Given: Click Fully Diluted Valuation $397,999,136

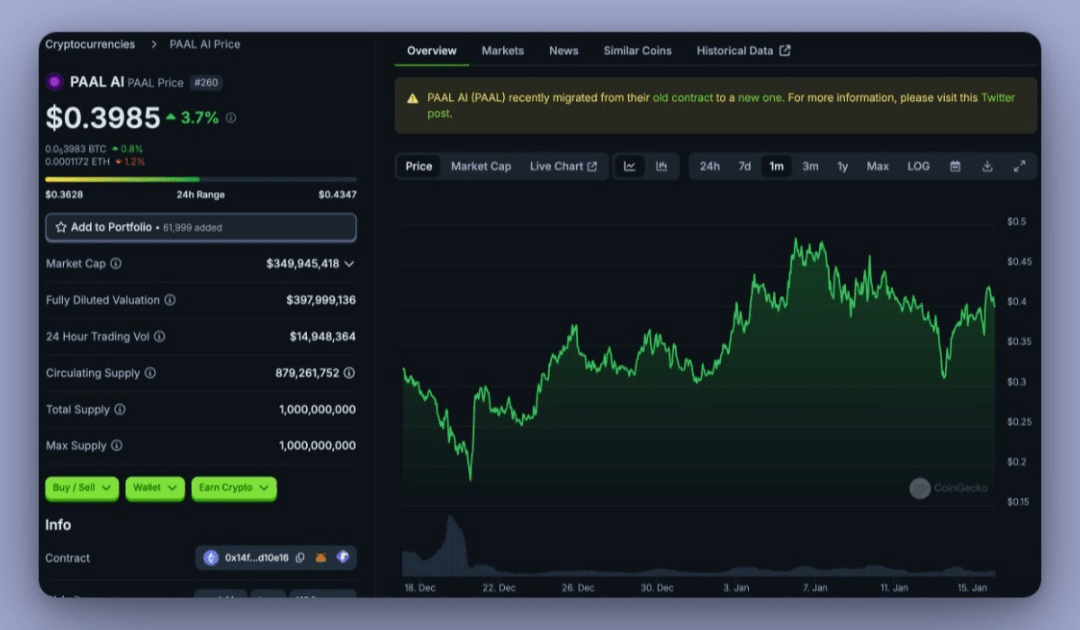Looking at the screenshot, I should tap(321, 300).
